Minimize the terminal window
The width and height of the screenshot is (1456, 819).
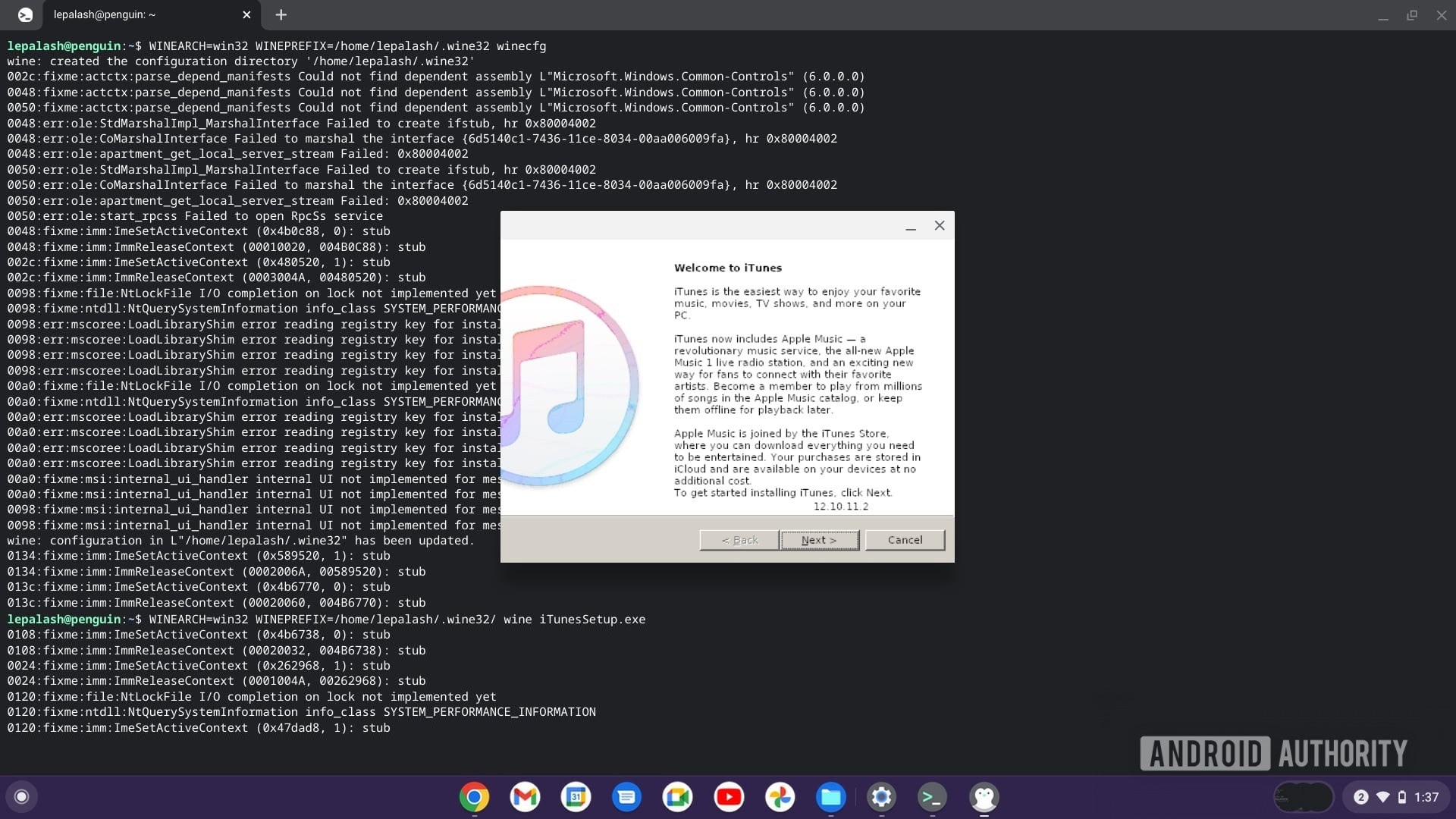[x=1383, y=15]
